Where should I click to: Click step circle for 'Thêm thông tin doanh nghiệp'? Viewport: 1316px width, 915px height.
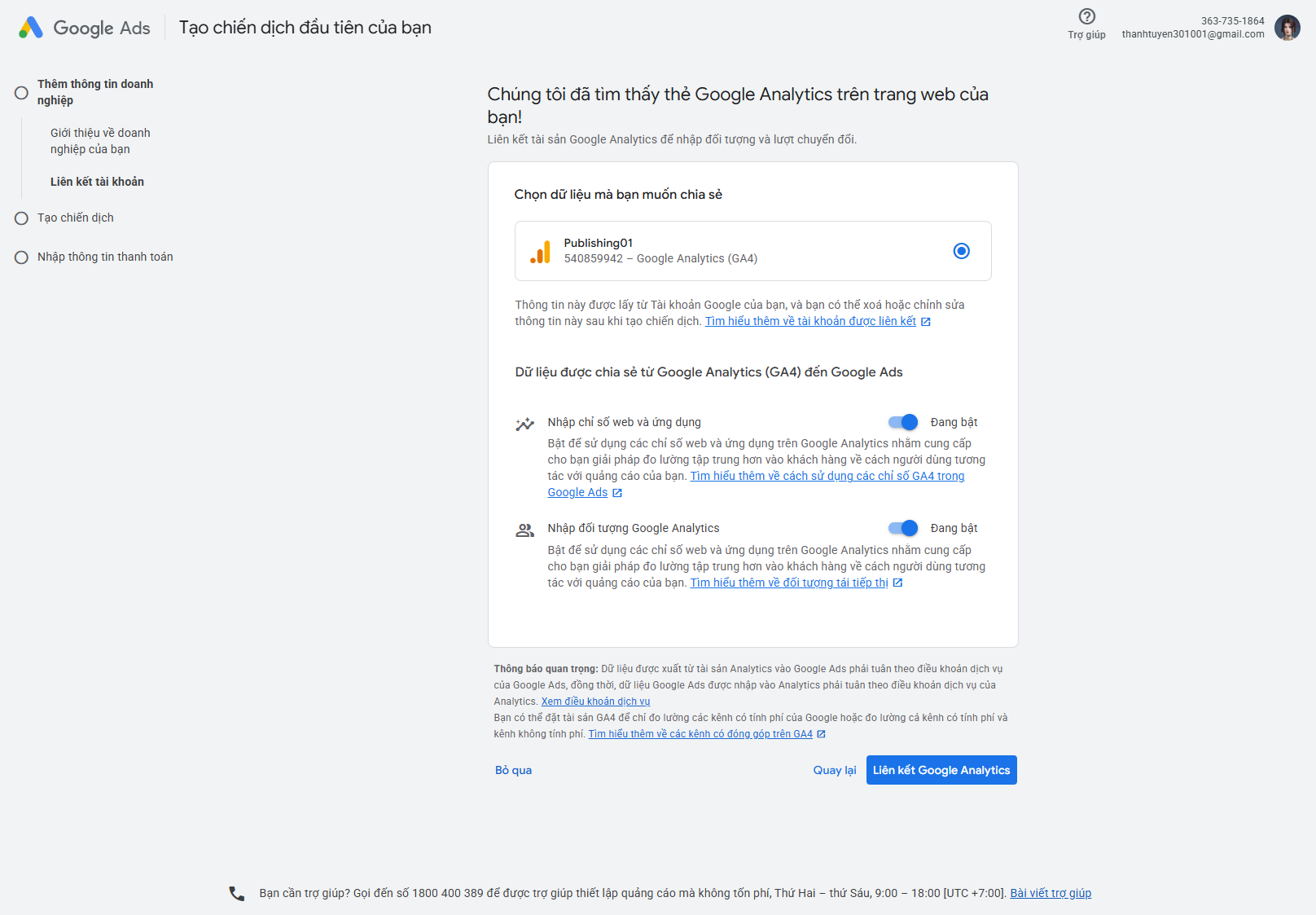[21, 93]
